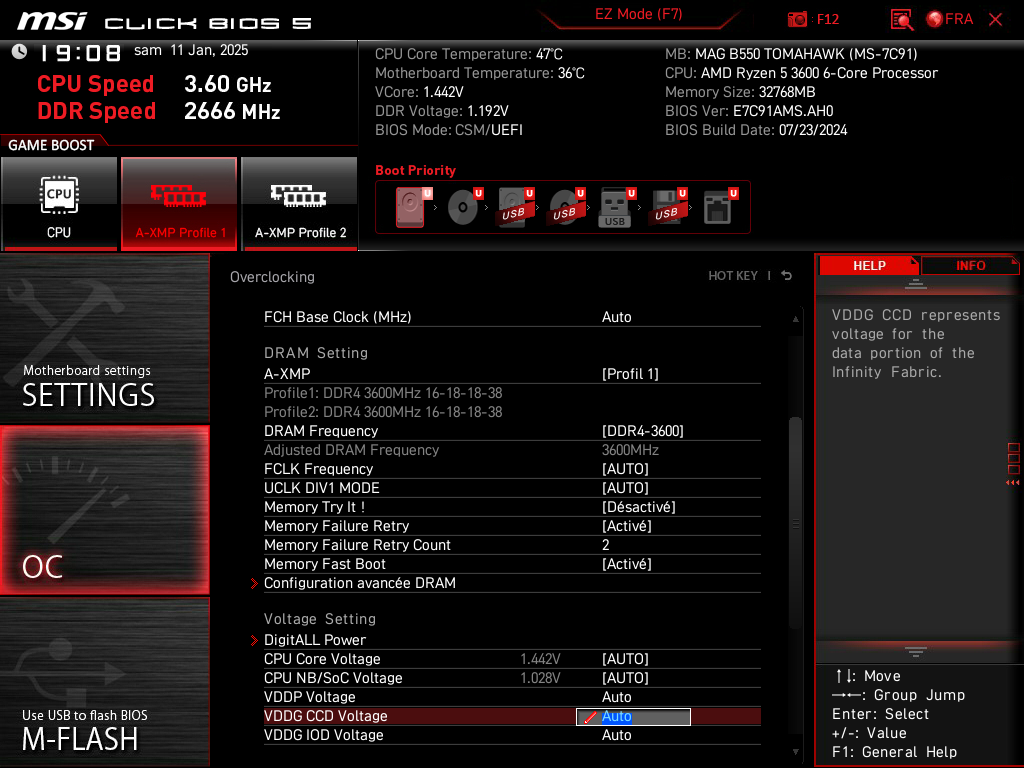Open the SETTINGS motherboard section
The image size is (1024, 768).
pos(104,338)
